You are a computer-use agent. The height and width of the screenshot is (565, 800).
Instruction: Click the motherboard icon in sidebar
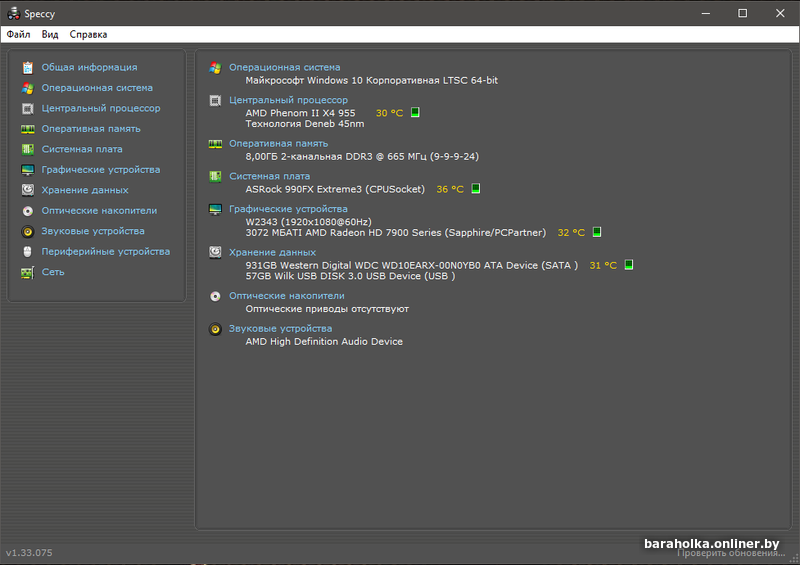28,149
